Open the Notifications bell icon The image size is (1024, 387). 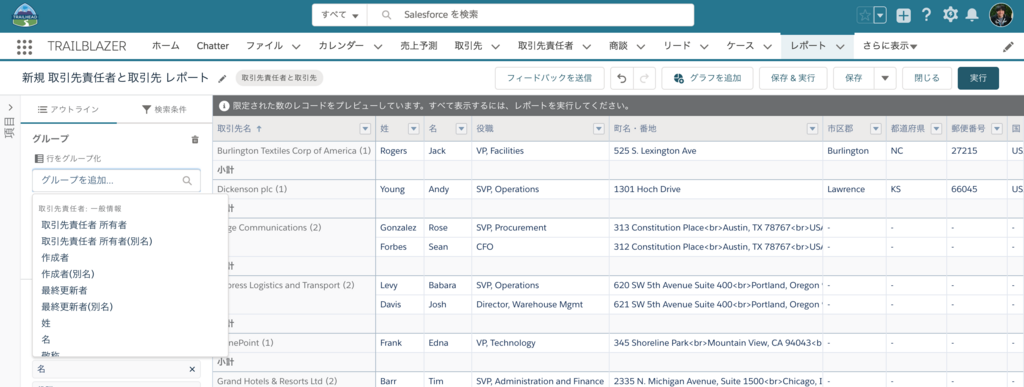coord(972,15)
